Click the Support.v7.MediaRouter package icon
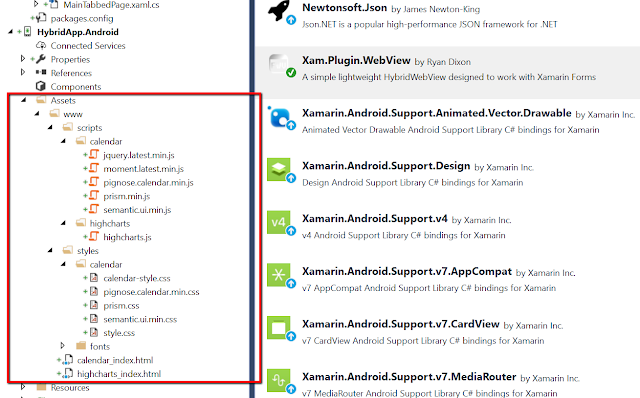This screenshot has height=398, width=640. point(279,380)
